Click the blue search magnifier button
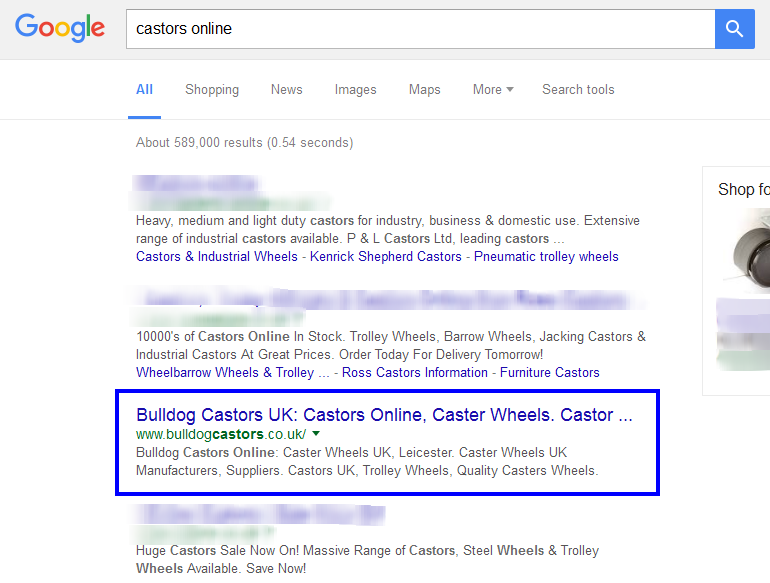Viewport: 770px width, 583px height. (735, 29)
